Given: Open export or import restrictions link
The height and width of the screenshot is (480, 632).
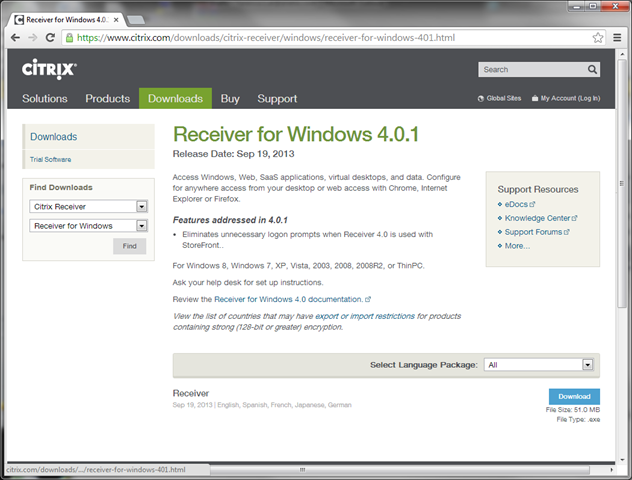Looking at the screenshot, I should (x=365, y=316).
